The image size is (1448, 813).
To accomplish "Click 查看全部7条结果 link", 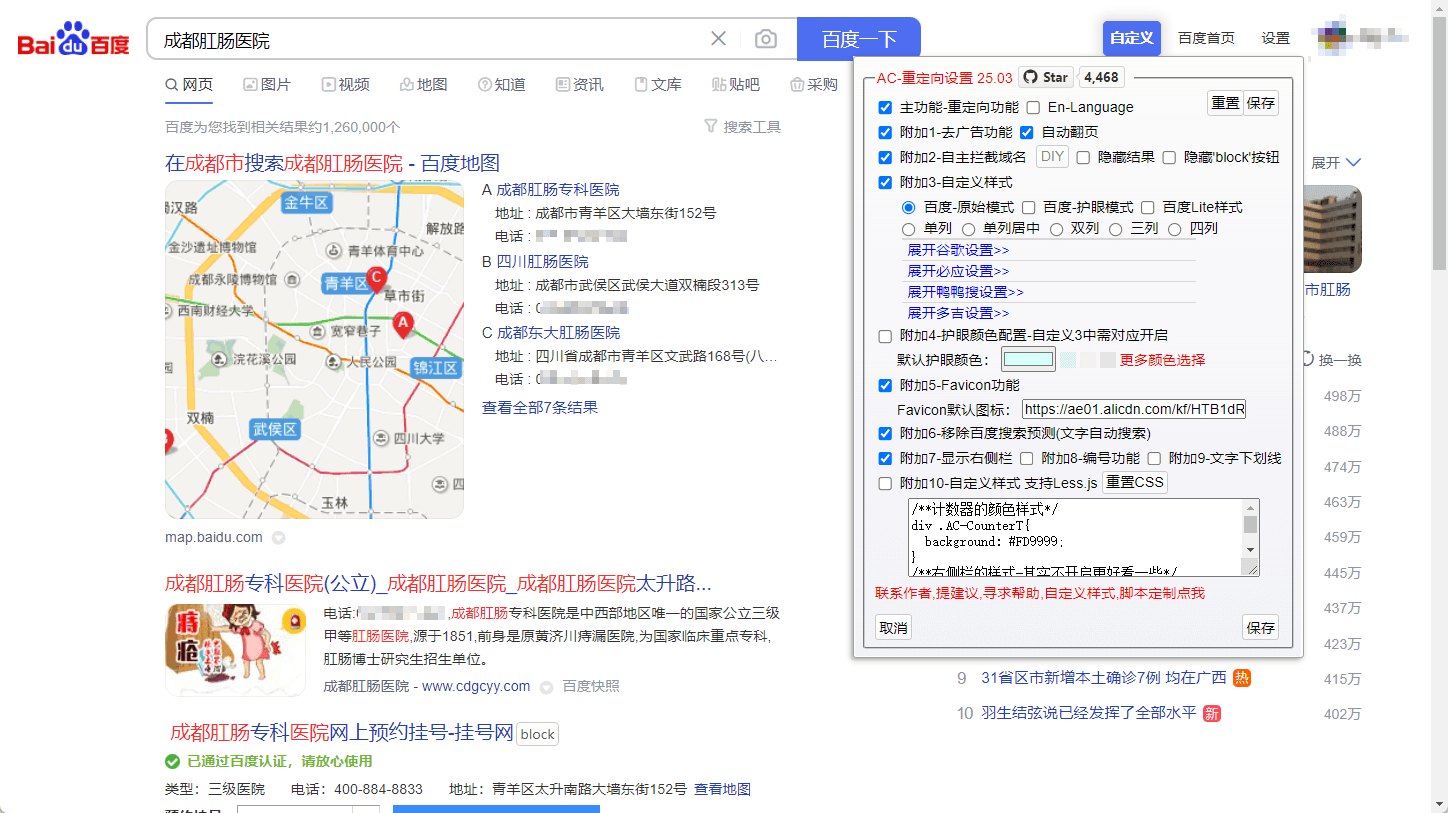I will tap(540, 407).
